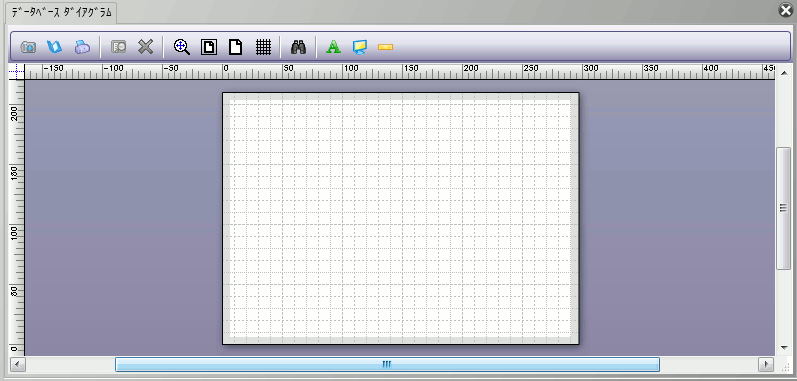Screen dimensions: 797x381
Task: Toggle the grid display icon
Action: click(x=263, y=47)
